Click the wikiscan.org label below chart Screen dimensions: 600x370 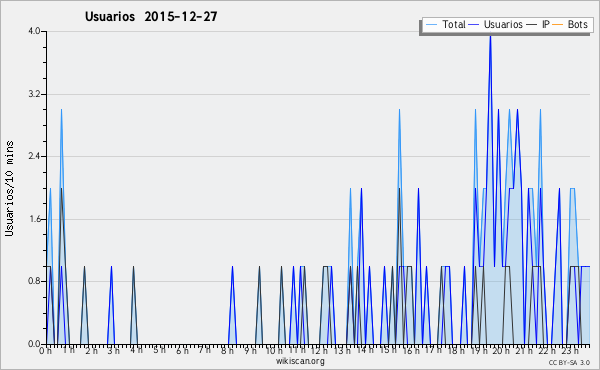click(300, 361)
